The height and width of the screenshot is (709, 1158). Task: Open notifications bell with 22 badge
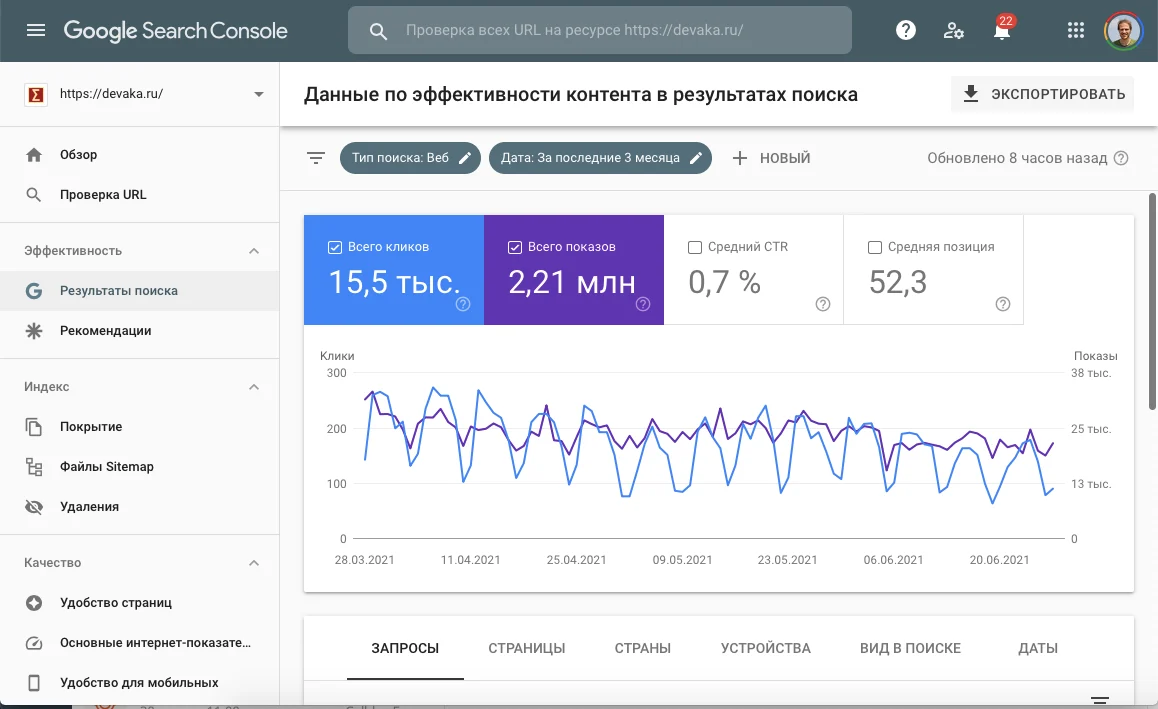pyautogui.click(x=1002, y=30)
